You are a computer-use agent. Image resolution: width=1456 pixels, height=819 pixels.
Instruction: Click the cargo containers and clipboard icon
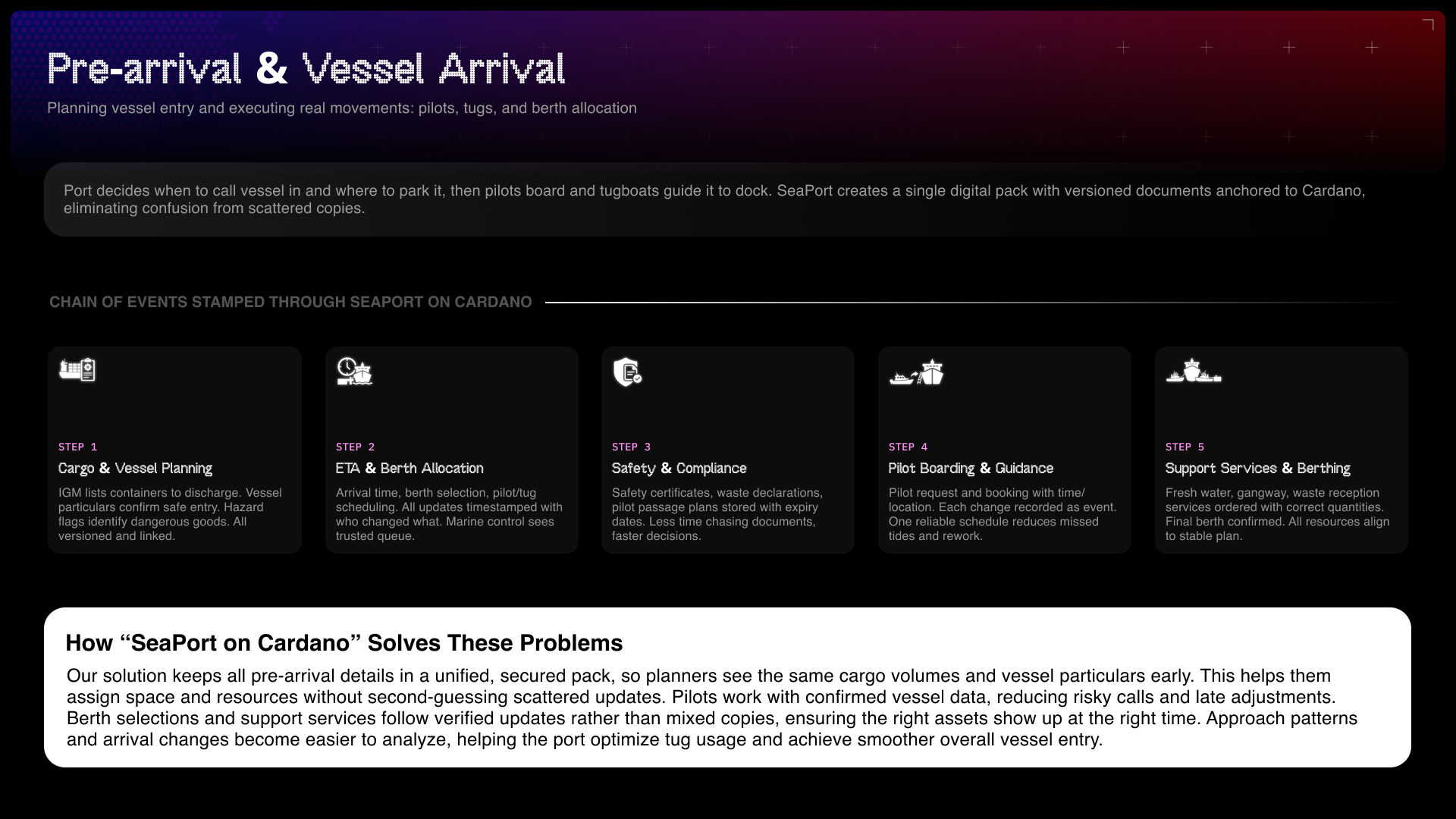(77, 370)
